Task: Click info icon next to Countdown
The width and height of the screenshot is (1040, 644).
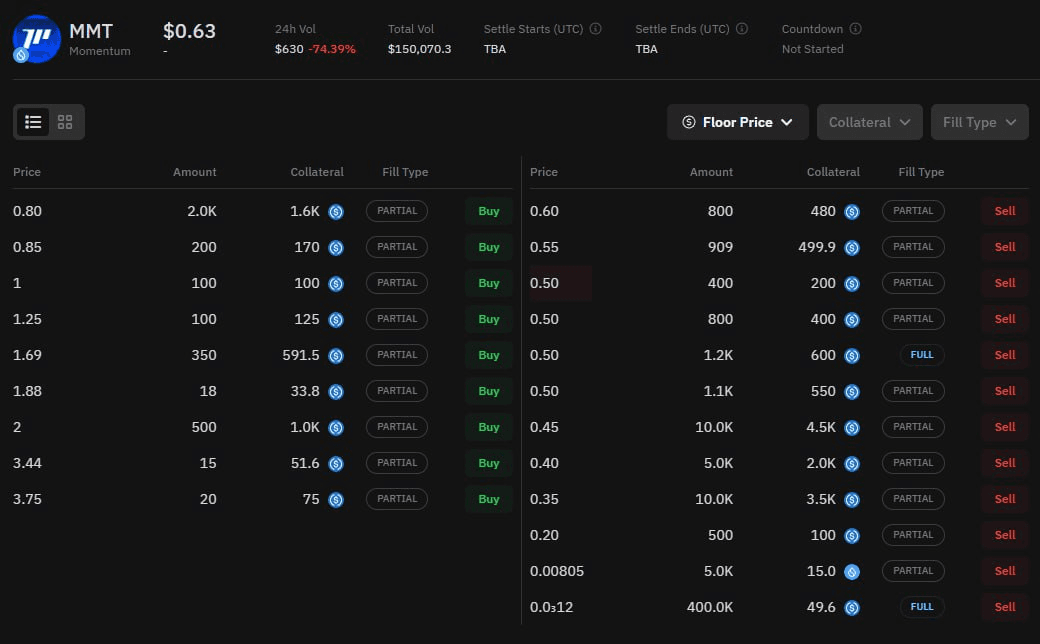Action: coord(856,29)
